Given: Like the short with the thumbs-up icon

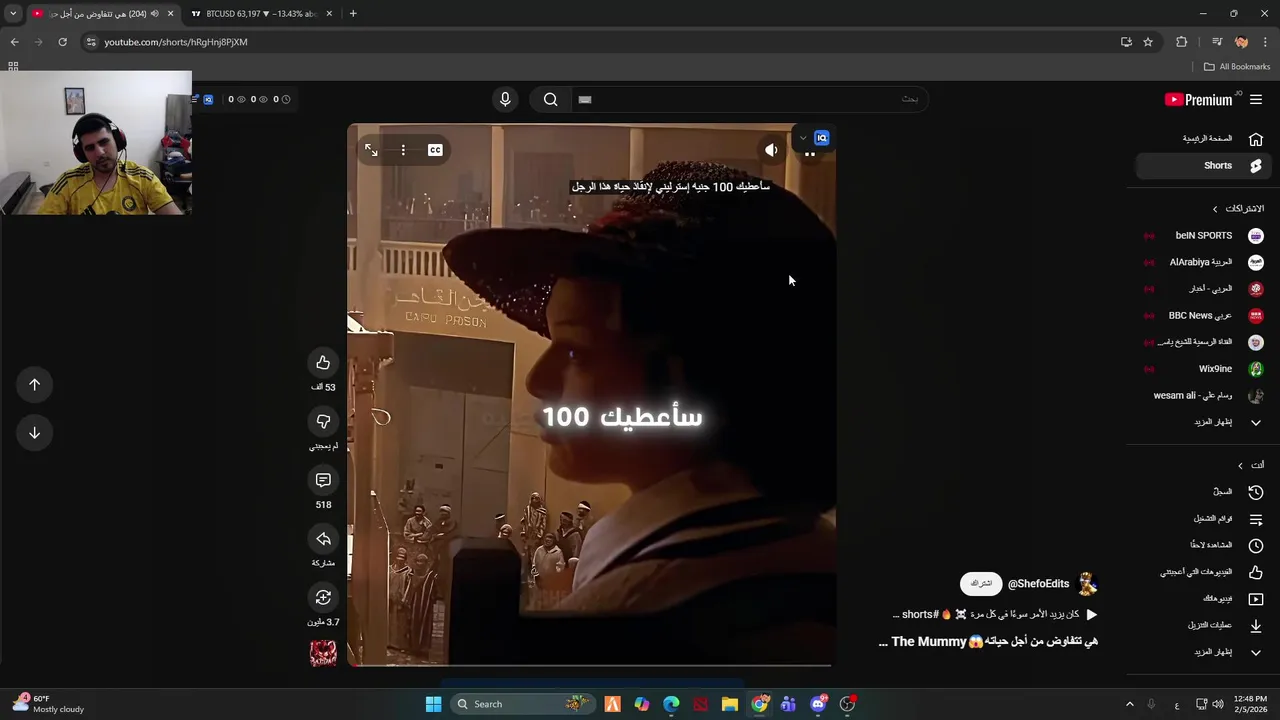Looking at the screenshot, I should [x=323, y=363].
